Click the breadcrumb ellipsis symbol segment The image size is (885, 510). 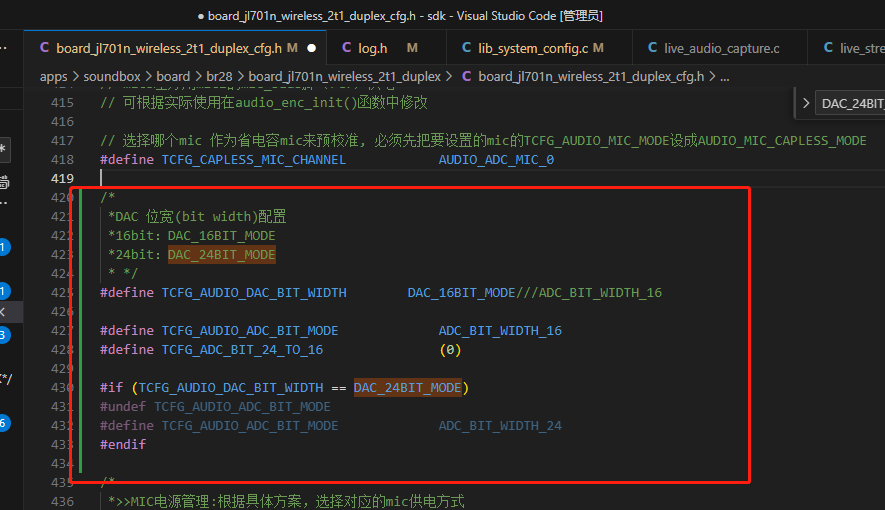[725, 77]
